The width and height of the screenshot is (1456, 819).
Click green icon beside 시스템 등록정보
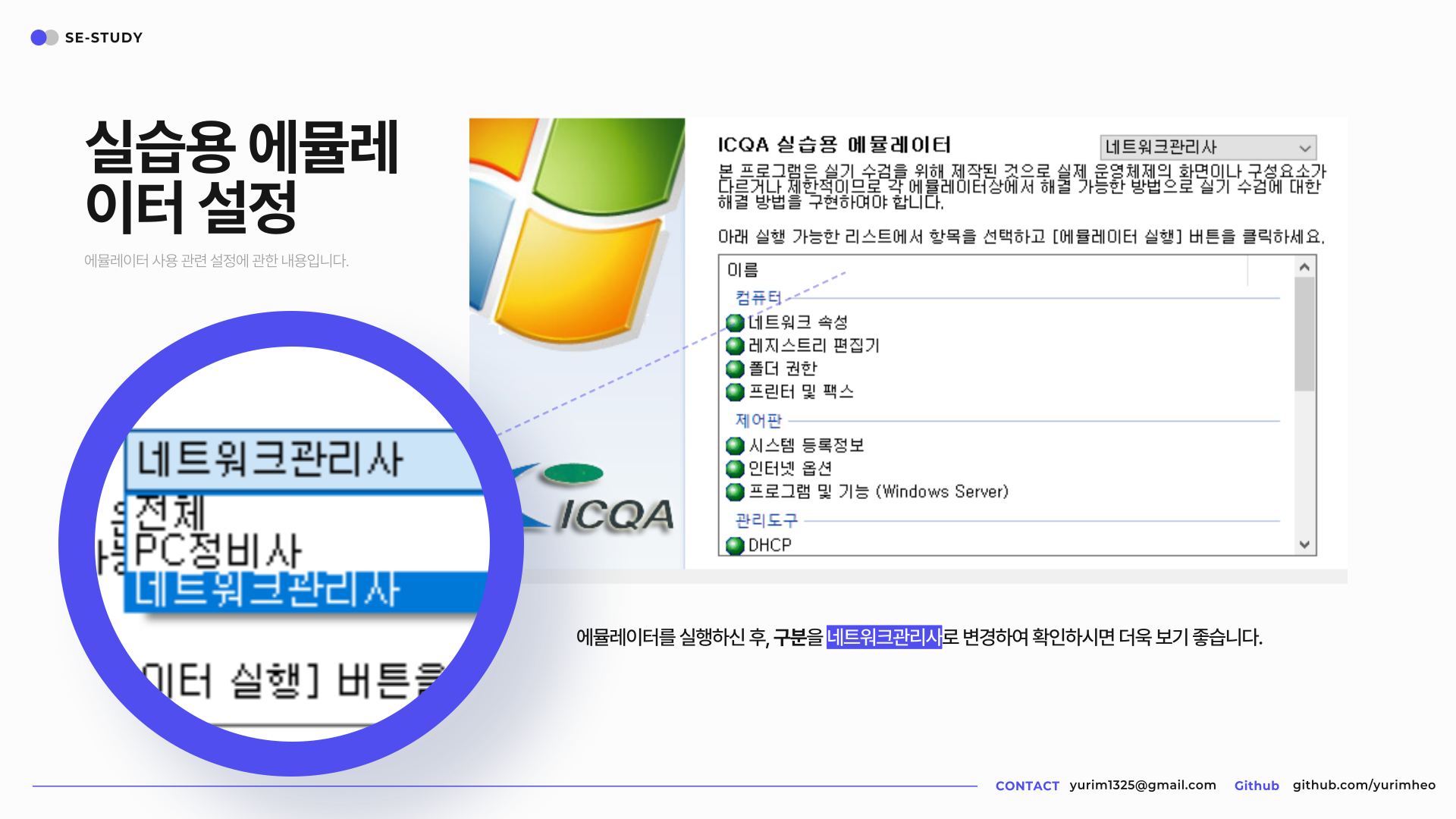pos(734,446)
